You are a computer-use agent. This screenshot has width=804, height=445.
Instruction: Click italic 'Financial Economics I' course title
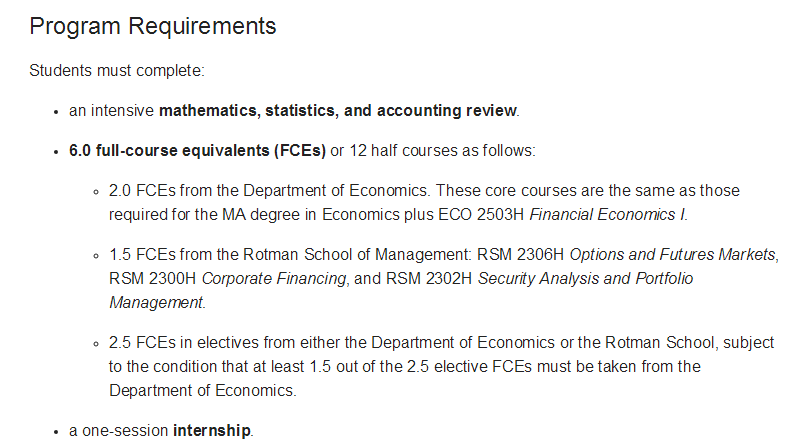pos(607,214)
